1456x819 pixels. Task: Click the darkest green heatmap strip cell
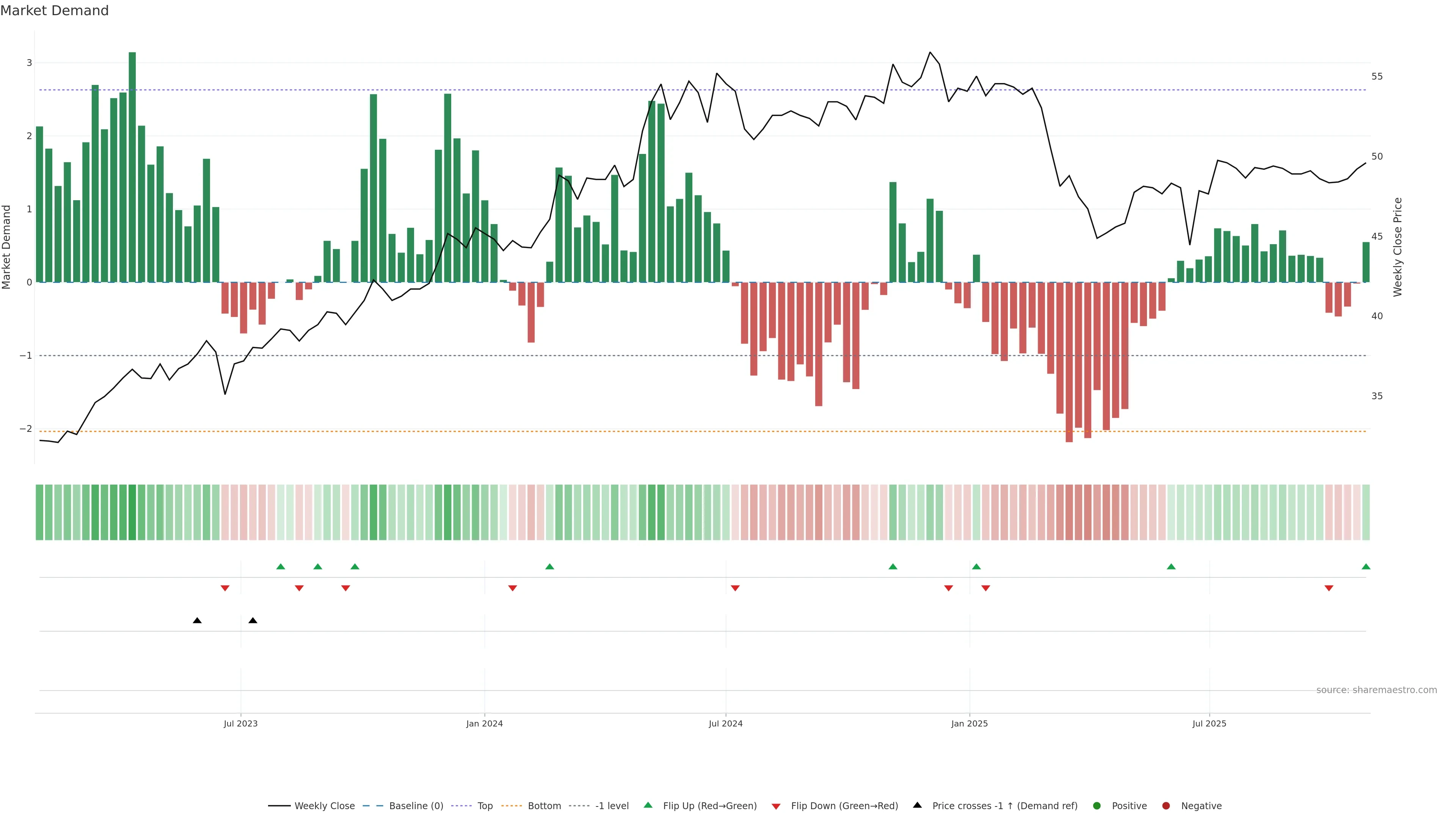point(132,512)
